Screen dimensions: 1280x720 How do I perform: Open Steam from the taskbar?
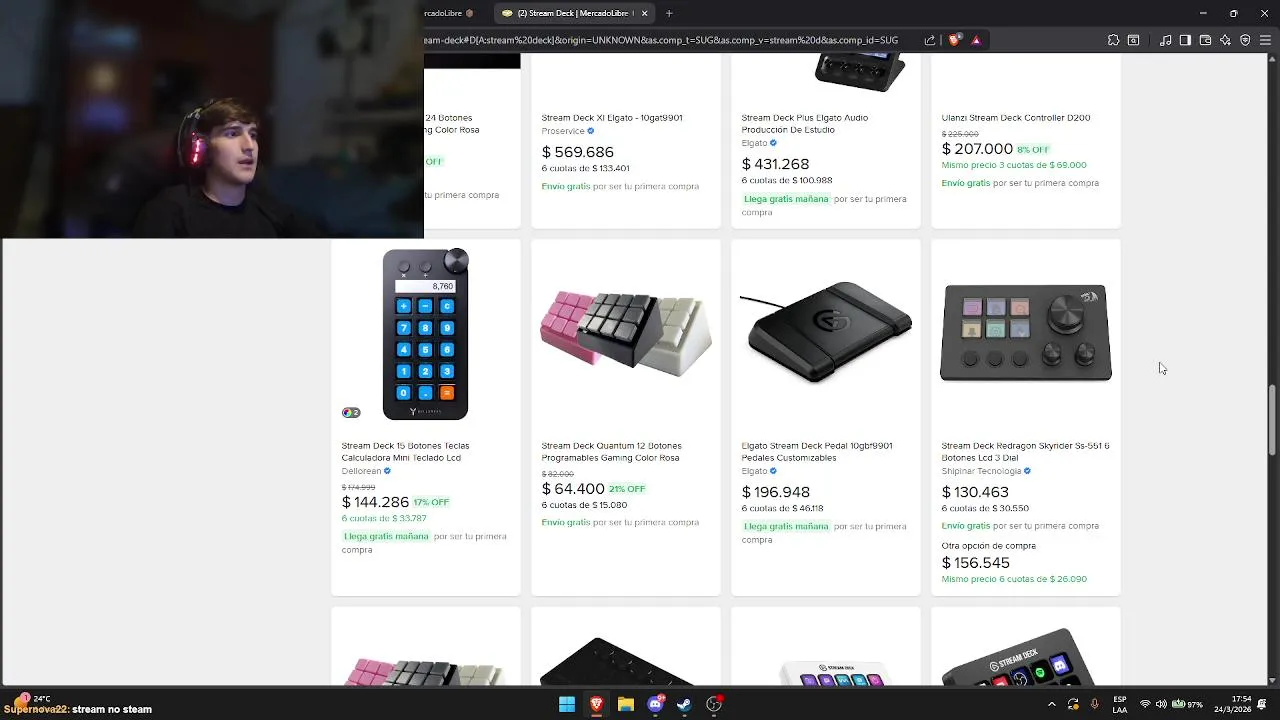[x=684, y=704]
